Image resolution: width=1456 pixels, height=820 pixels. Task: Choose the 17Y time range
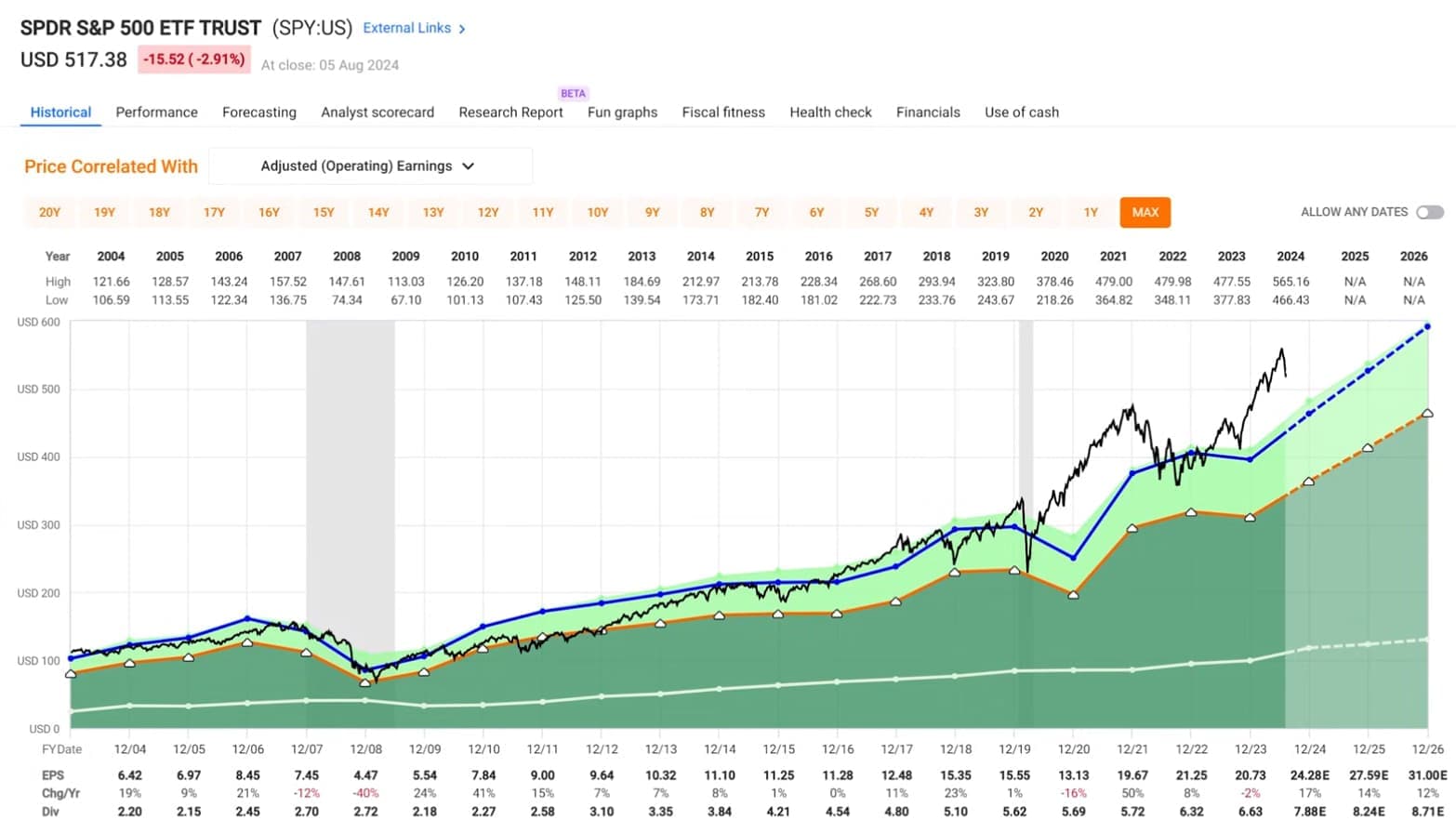point(214,212)
